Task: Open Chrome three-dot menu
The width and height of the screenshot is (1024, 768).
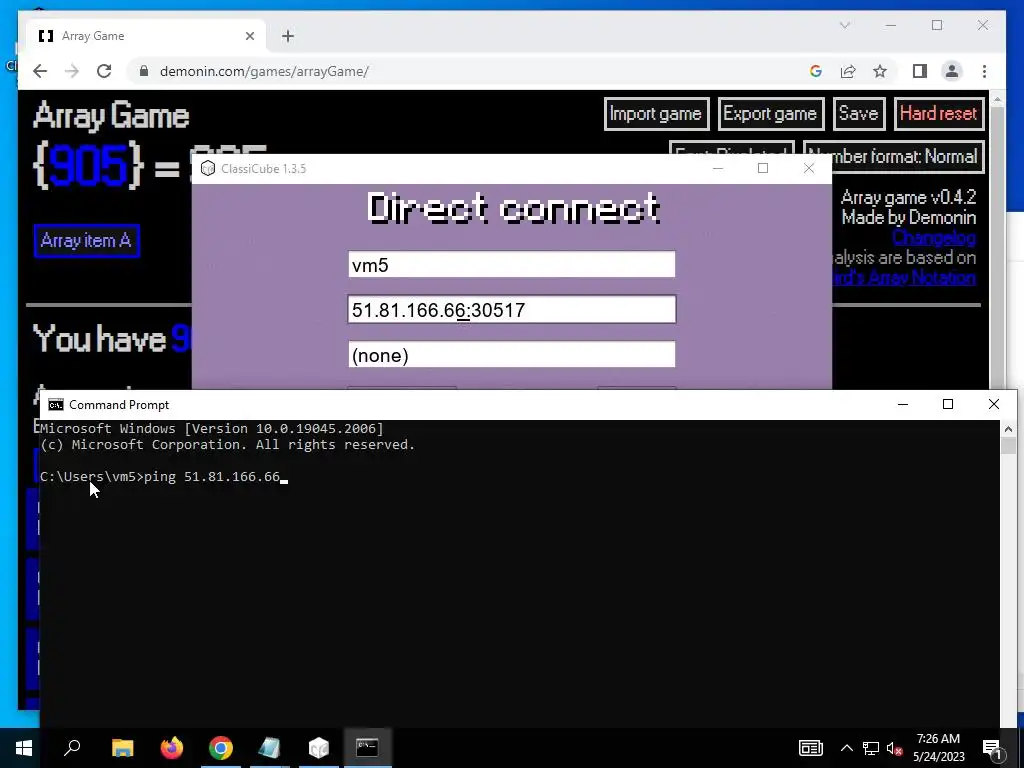Action: 984,71
